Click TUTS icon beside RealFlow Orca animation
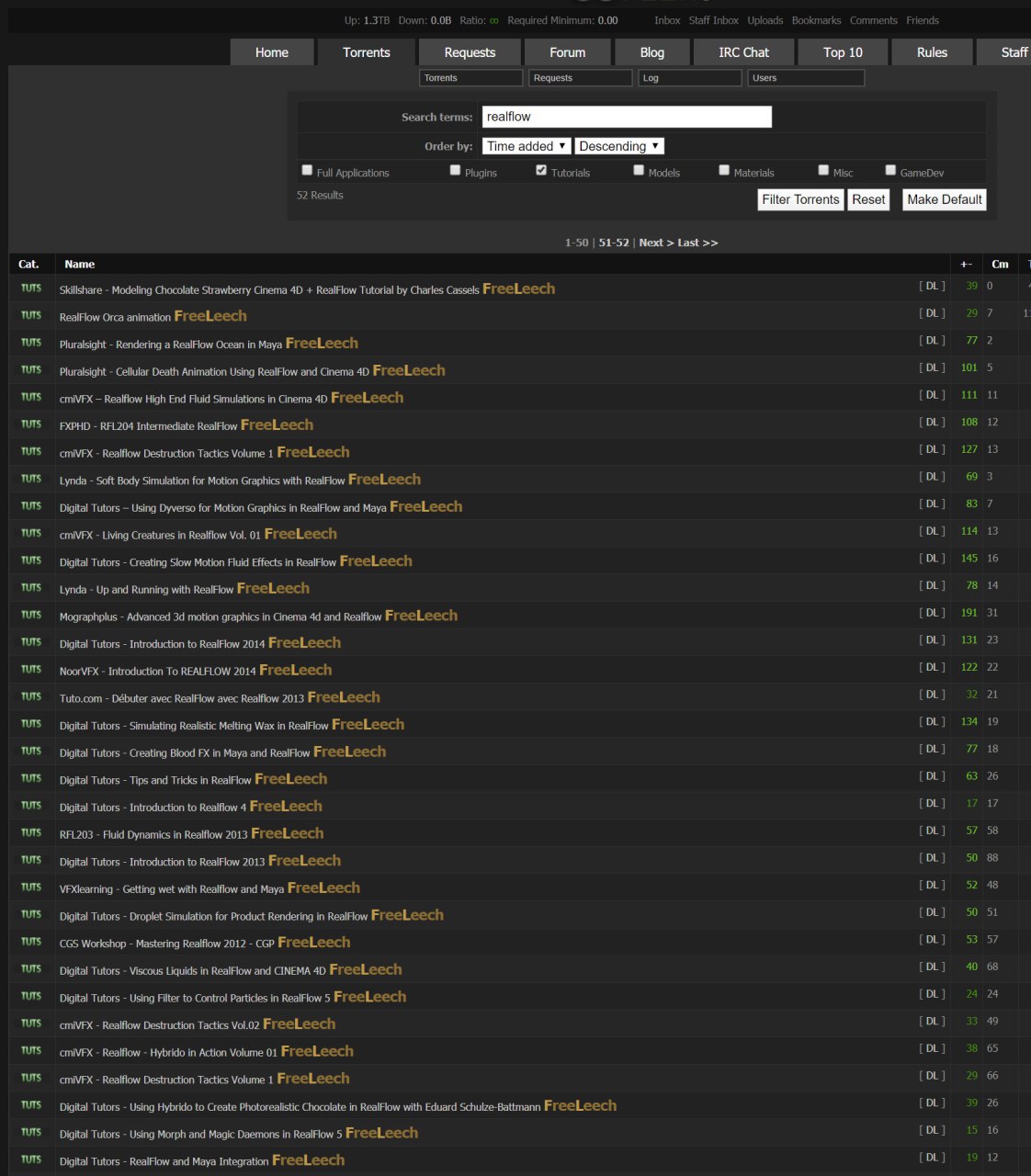Image resolution: width=1031 pixels, height=1176 pixels. (31, 315)
